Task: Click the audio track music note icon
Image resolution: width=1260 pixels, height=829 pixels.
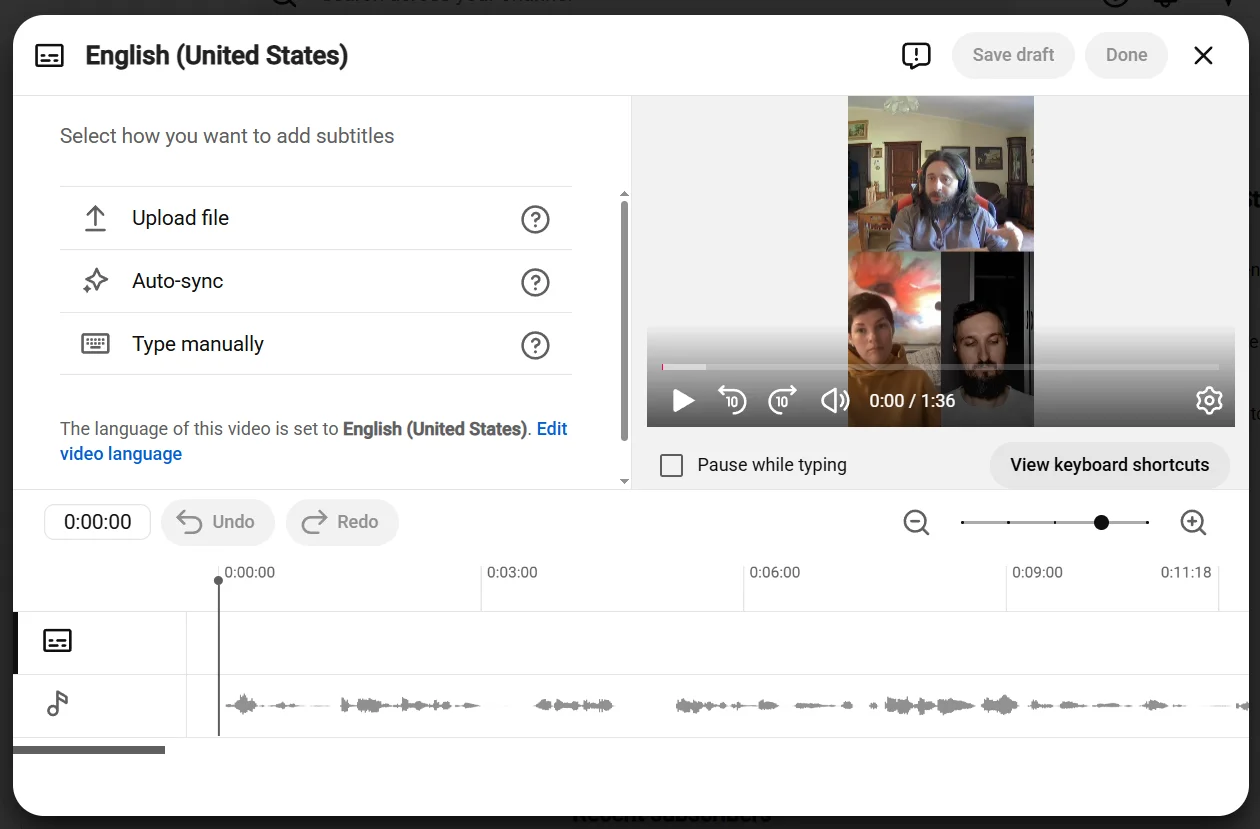Action: [x=58, y=704]
